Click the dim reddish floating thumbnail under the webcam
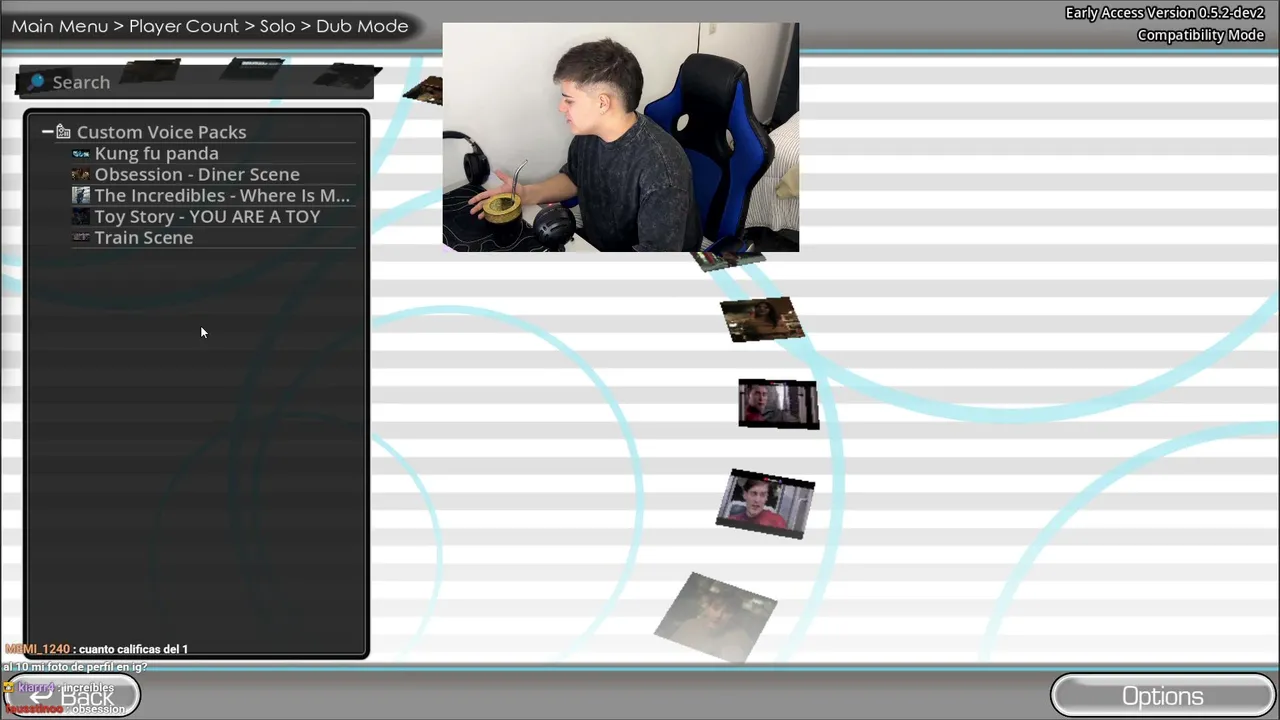 (x=762, y=320)
